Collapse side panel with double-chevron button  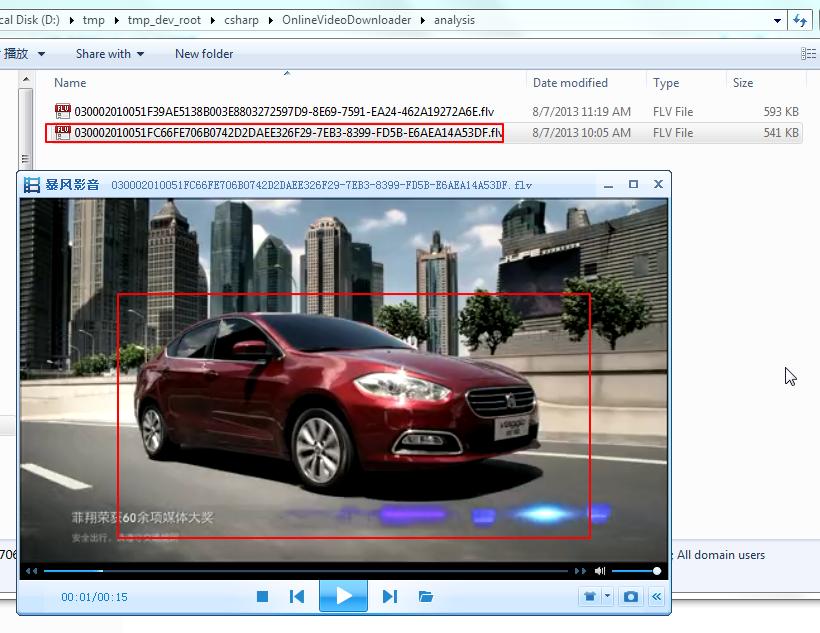657,597
